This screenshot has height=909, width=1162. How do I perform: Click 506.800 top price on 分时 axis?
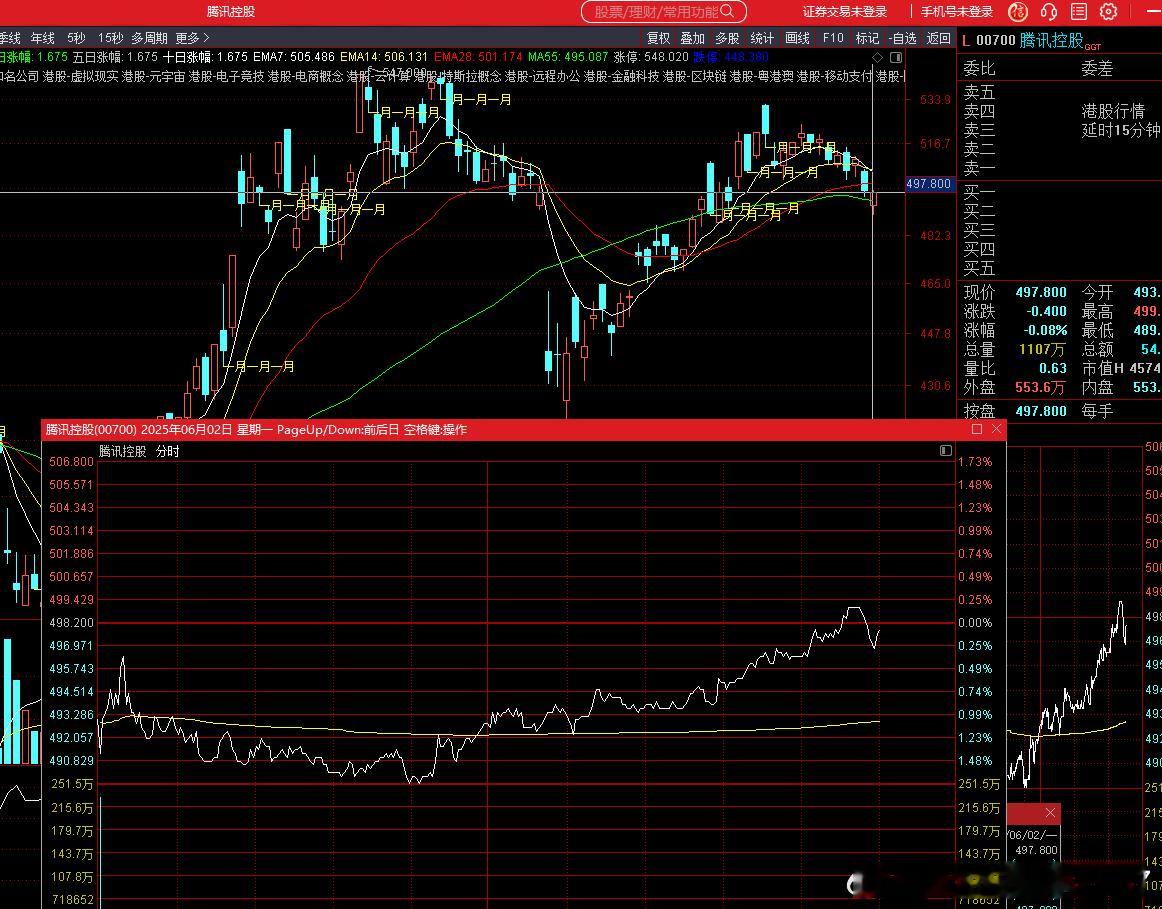pos(71,462)
